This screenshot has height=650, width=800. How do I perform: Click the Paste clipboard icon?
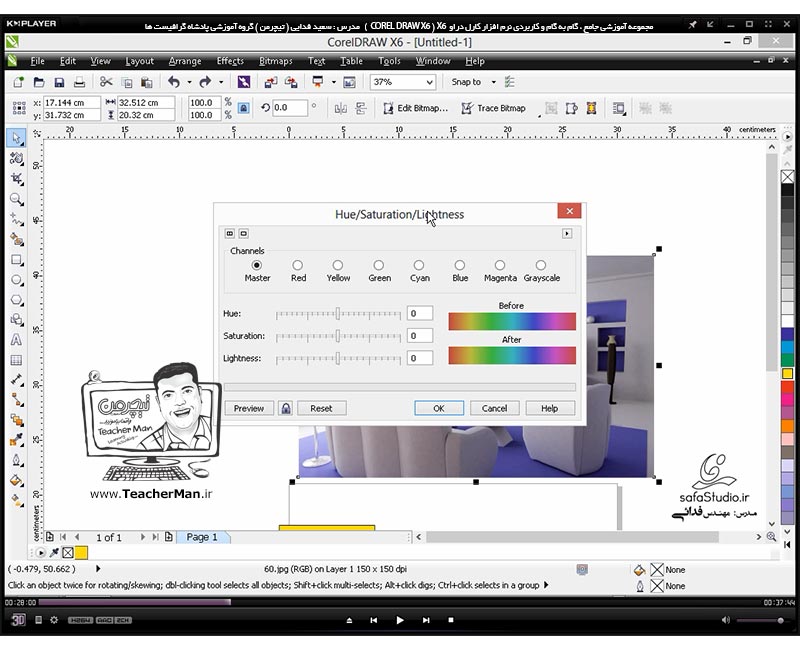[x=146, y=82]
